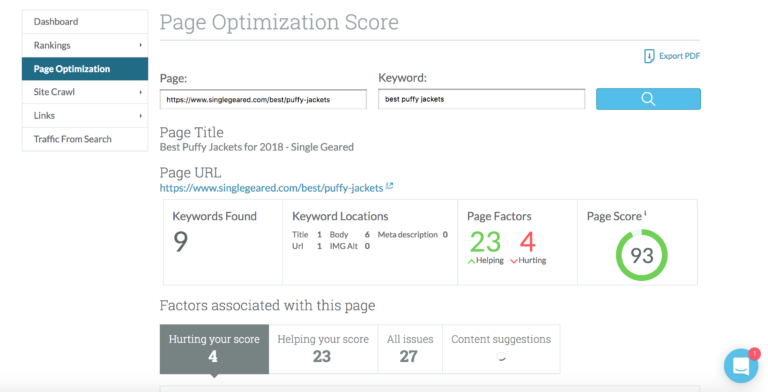Screen dimensions: 768x392
Task: Open the Site Crawl sidebar item
Action: click(x=85, y=92)
